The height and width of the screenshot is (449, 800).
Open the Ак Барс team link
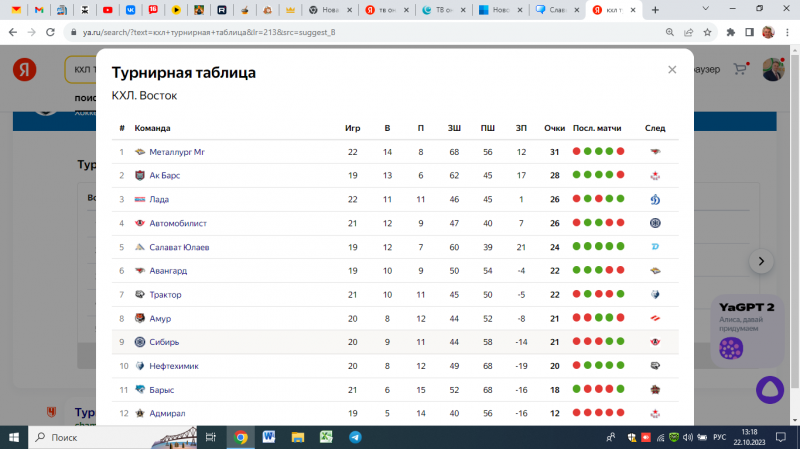pos(165,175)
